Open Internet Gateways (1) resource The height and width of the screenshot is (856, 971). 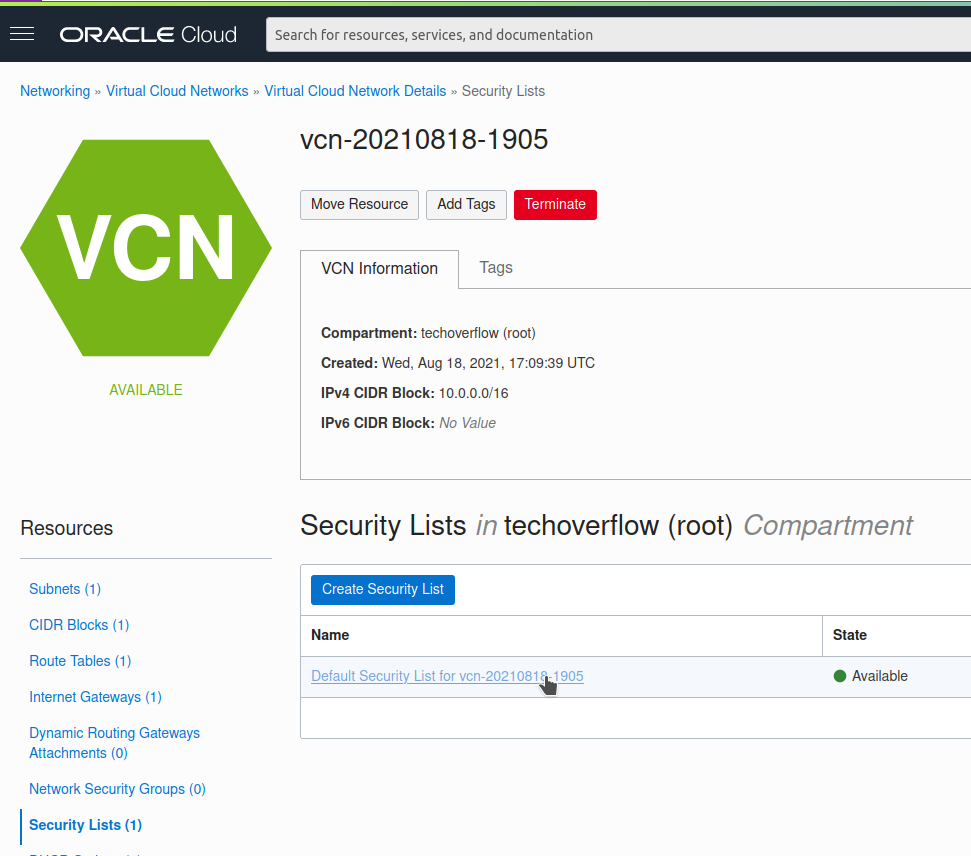(x=95, y=697)
